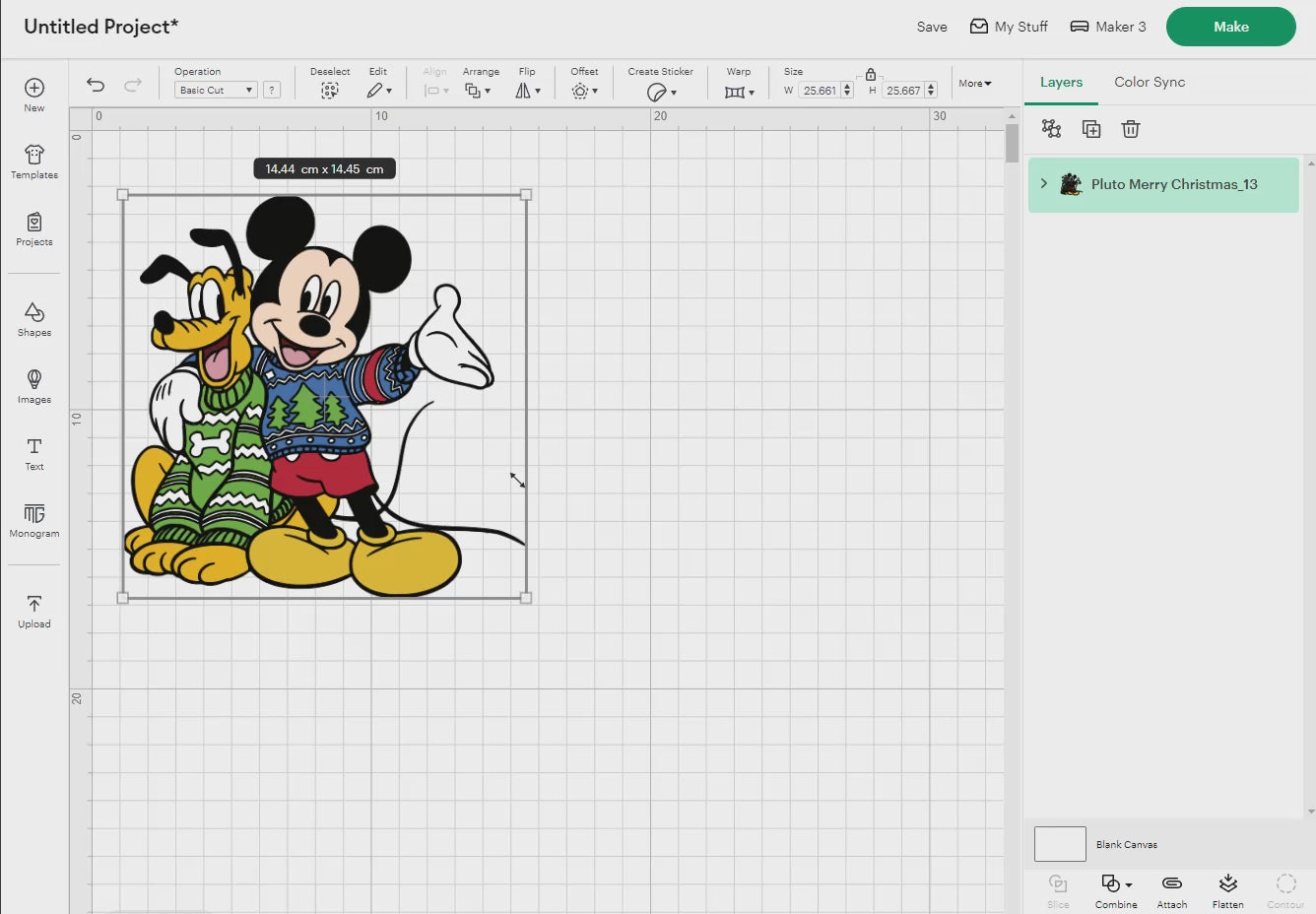1316x914 pixels.
Task: Click the Blank Canvas swatch
Action: click(1060, 844)
